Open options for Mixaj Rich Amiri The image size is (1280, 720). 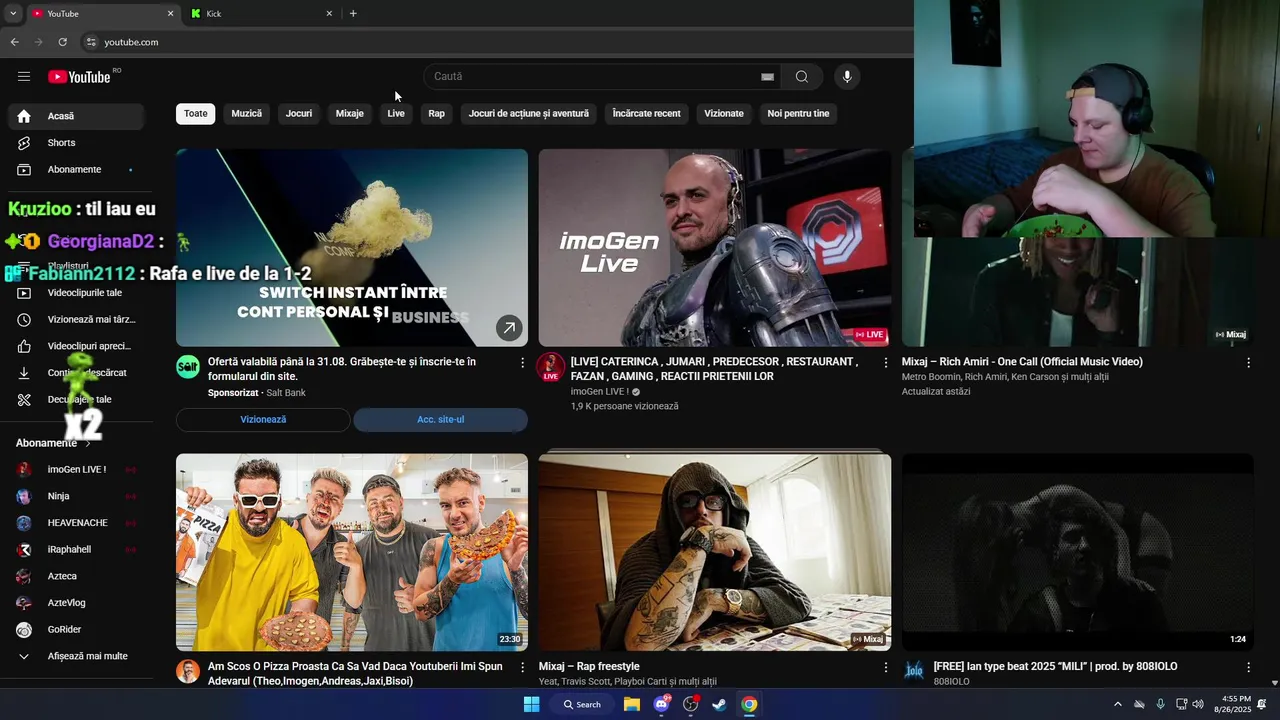tap(1248, 363)
